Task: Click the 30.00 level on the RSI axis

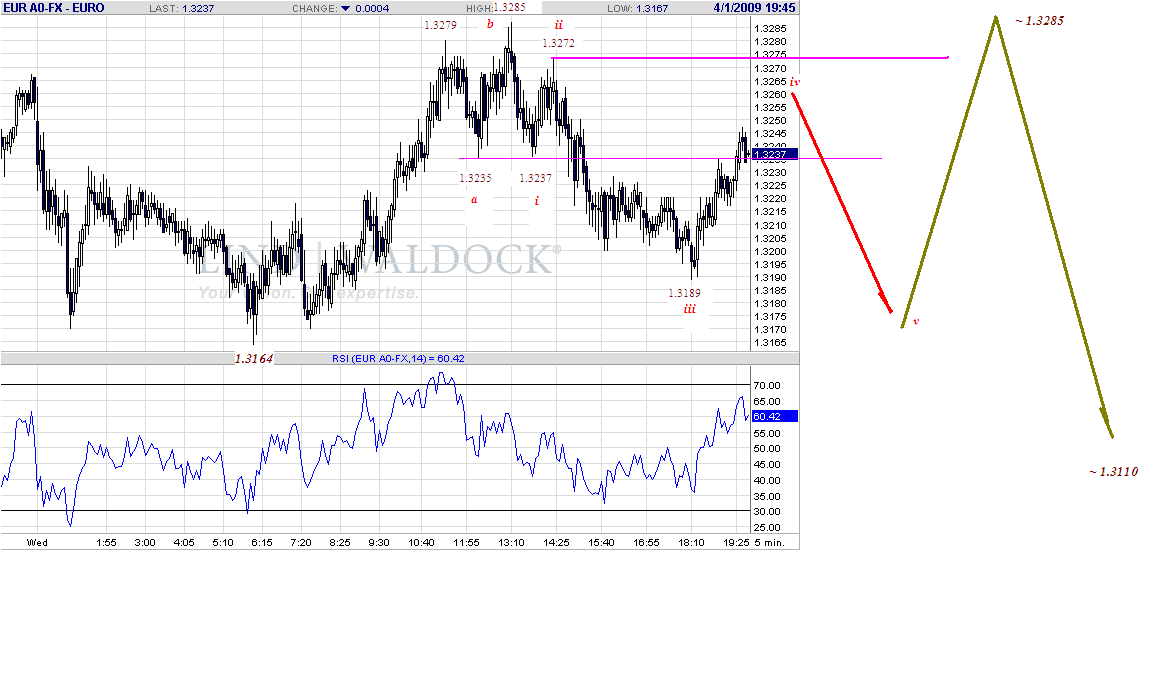Action: click(767, 512)
